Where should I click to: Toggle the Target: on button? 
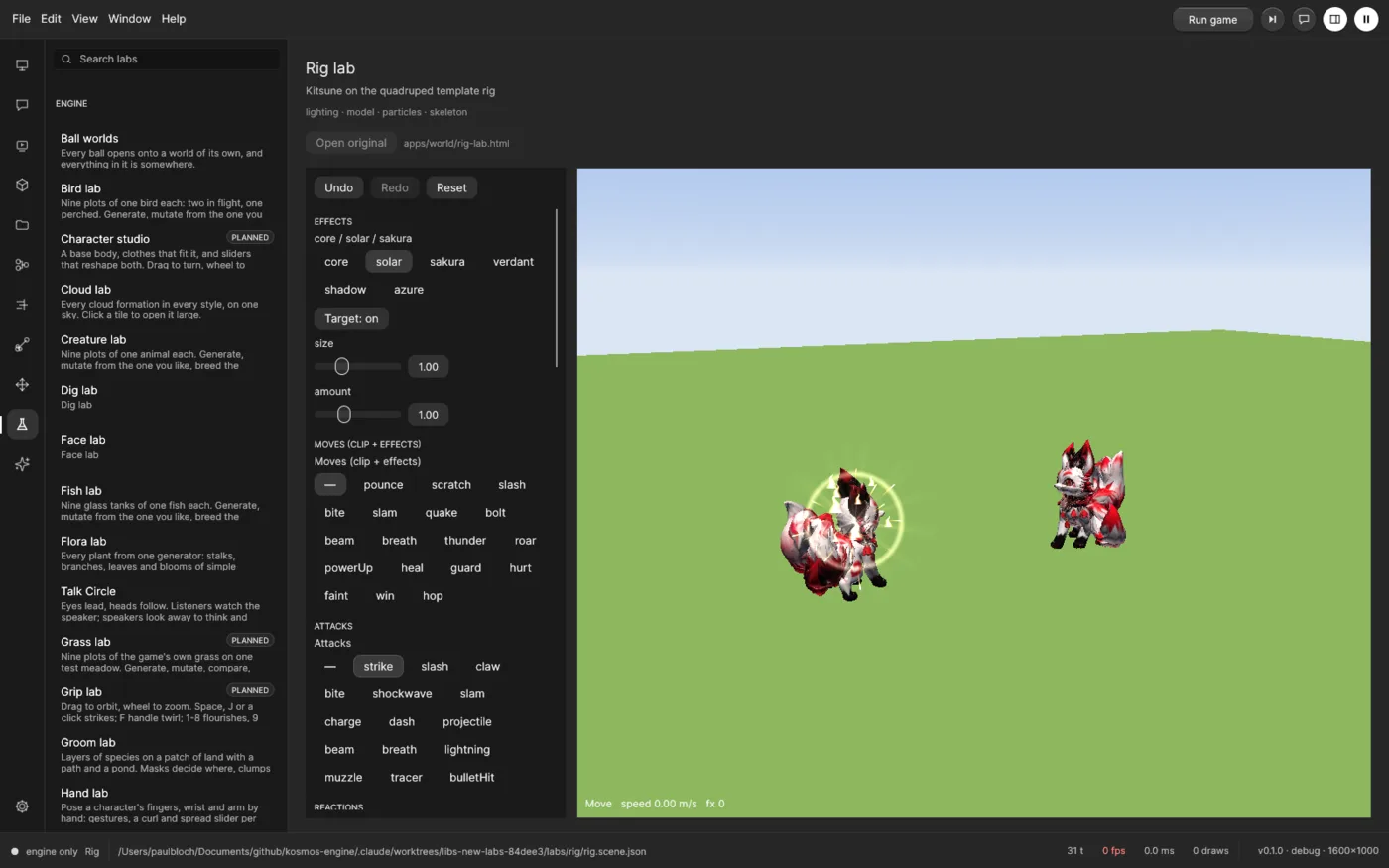351,319
